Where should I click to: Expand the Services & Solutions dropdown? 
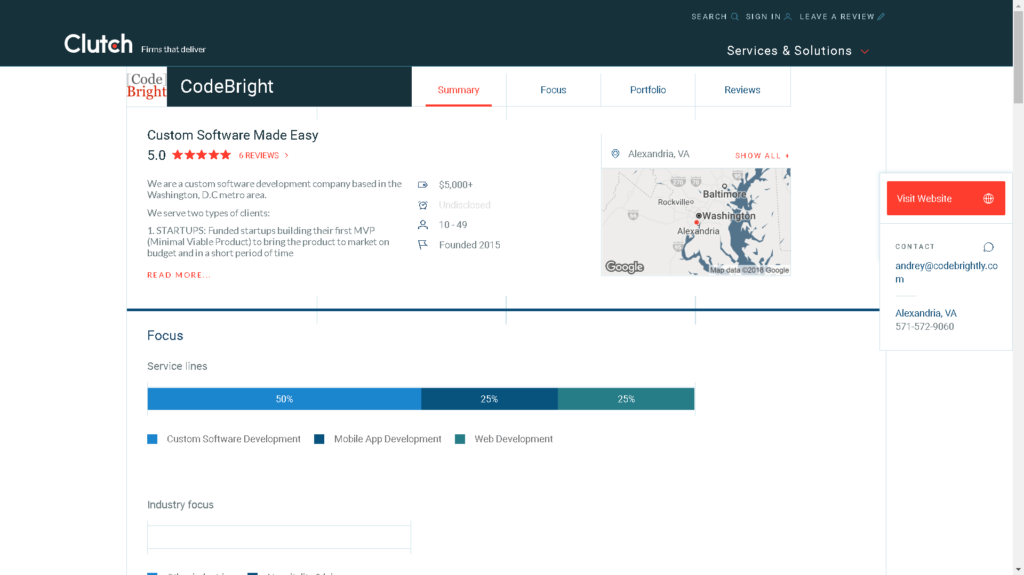point(797,51)
